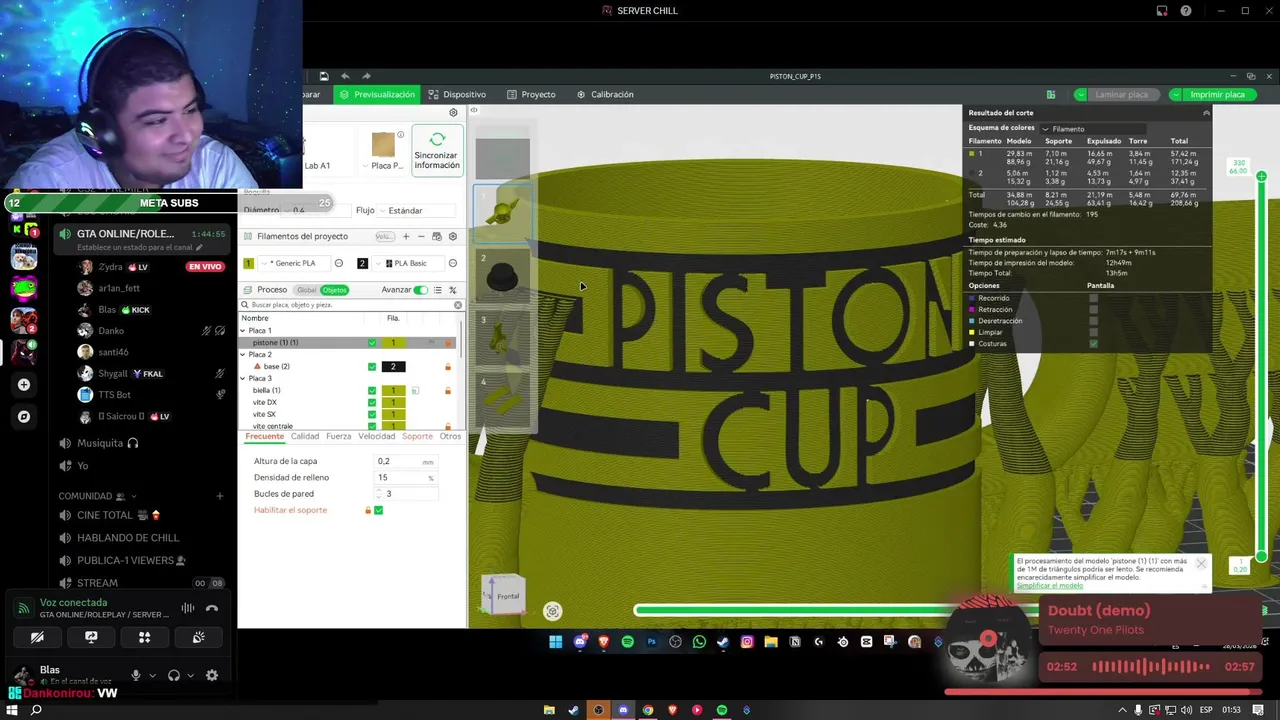Open Spotify from the Windows taskbar
Image resolution: width=1280 pixels, height=720 pixels.
point(722,710)
